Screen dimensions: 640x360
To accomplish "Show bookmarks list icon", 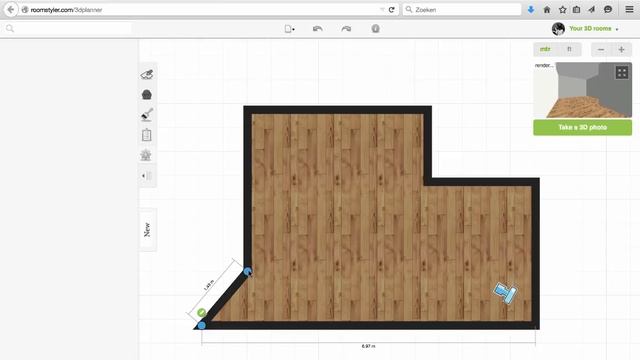I will (576, 9).
